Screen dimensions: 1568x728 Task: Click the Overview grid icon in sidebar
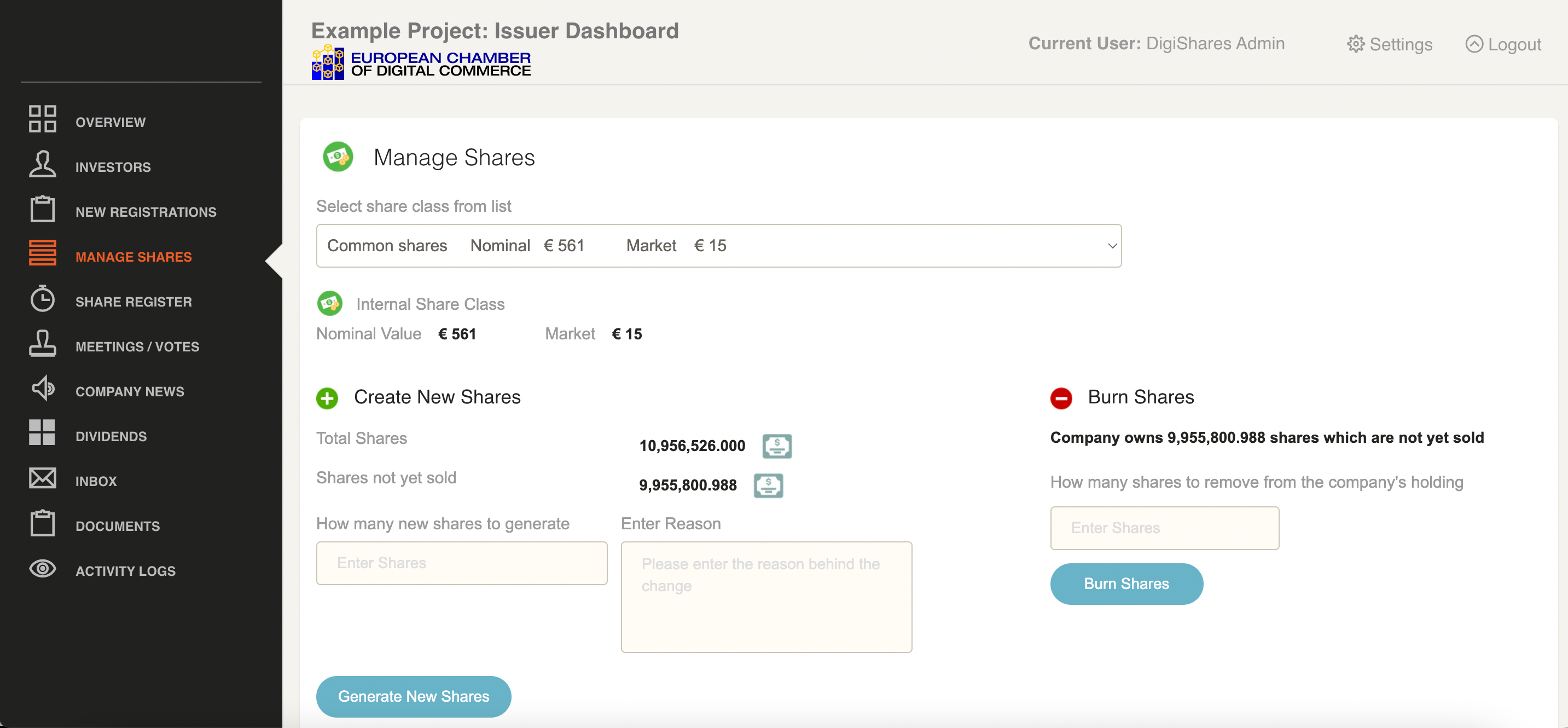pyautogui.click(x=42, y=119)
